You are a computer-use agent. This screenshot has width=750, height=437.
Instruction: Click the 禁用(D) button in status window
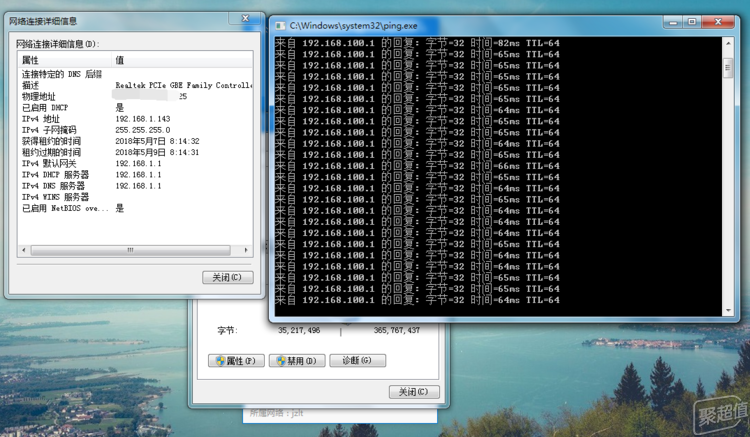[297, 361]
